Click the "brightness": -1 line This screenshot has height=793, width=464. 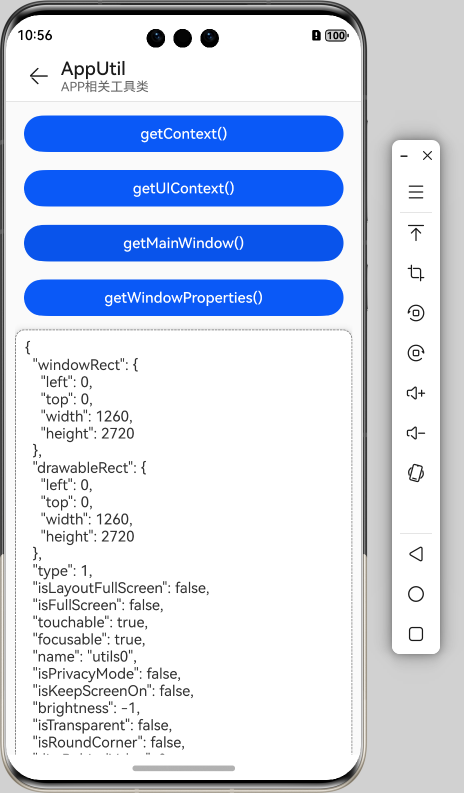87,709
